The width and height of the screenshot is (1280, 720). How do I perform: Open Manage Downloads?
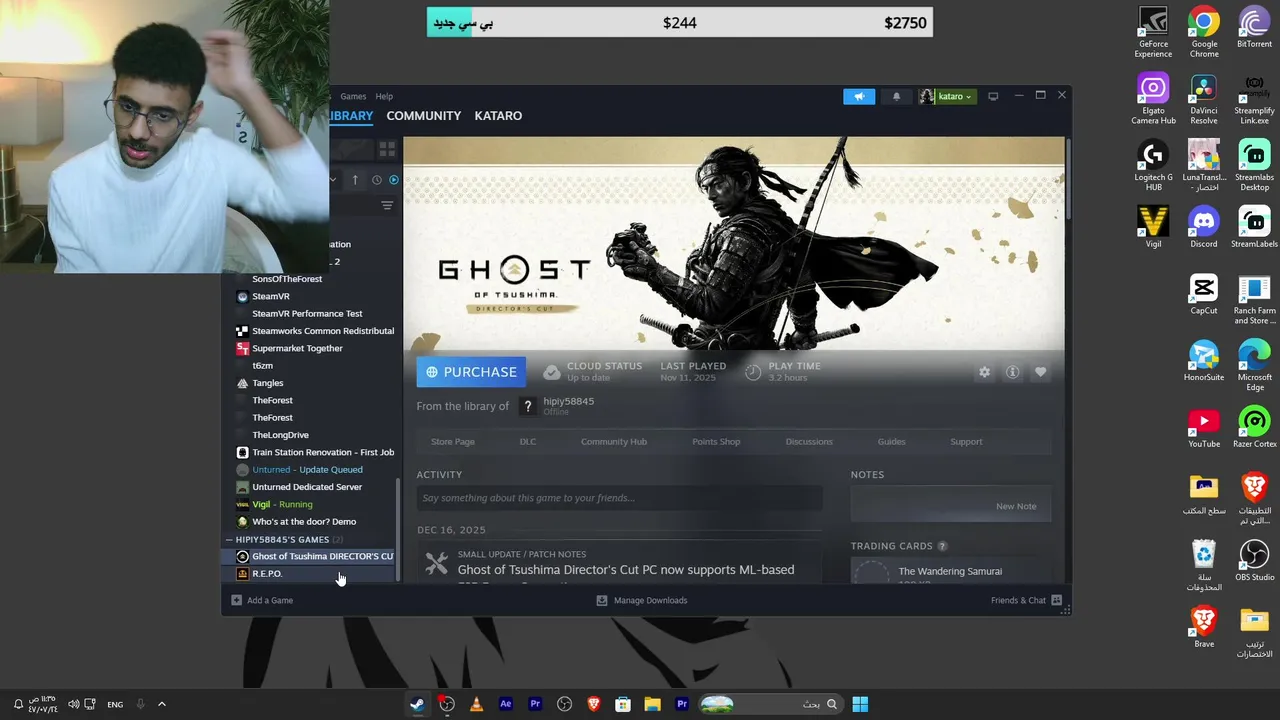(642, 600)
